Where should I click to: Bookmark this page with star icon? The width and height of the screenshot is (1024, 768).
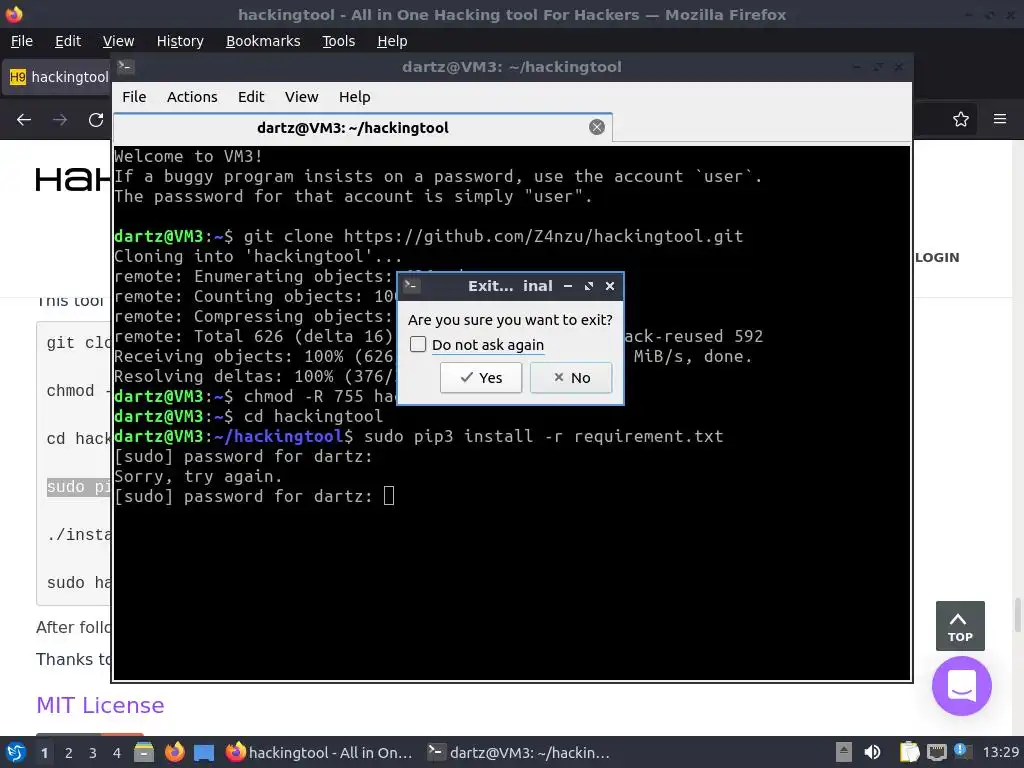pos(961,119)
